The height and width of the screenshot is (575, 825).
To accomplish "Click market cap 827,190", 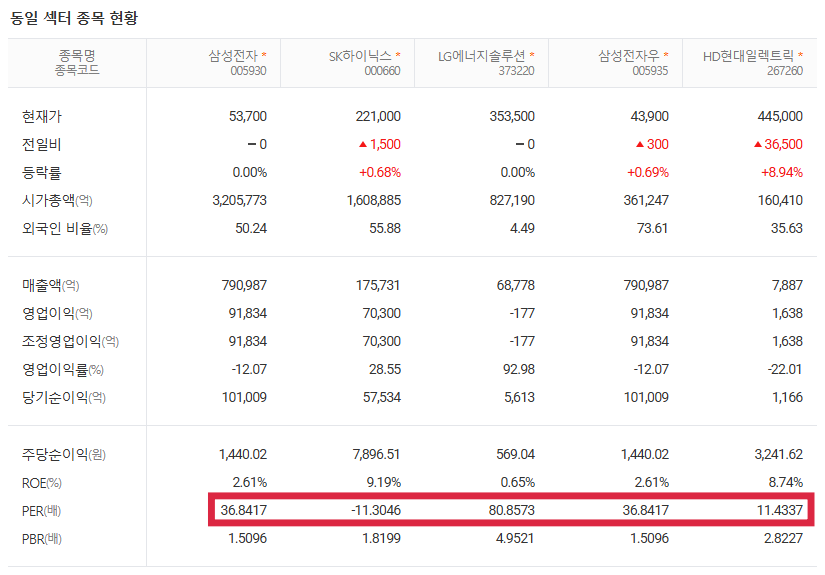I will [512, 200].
